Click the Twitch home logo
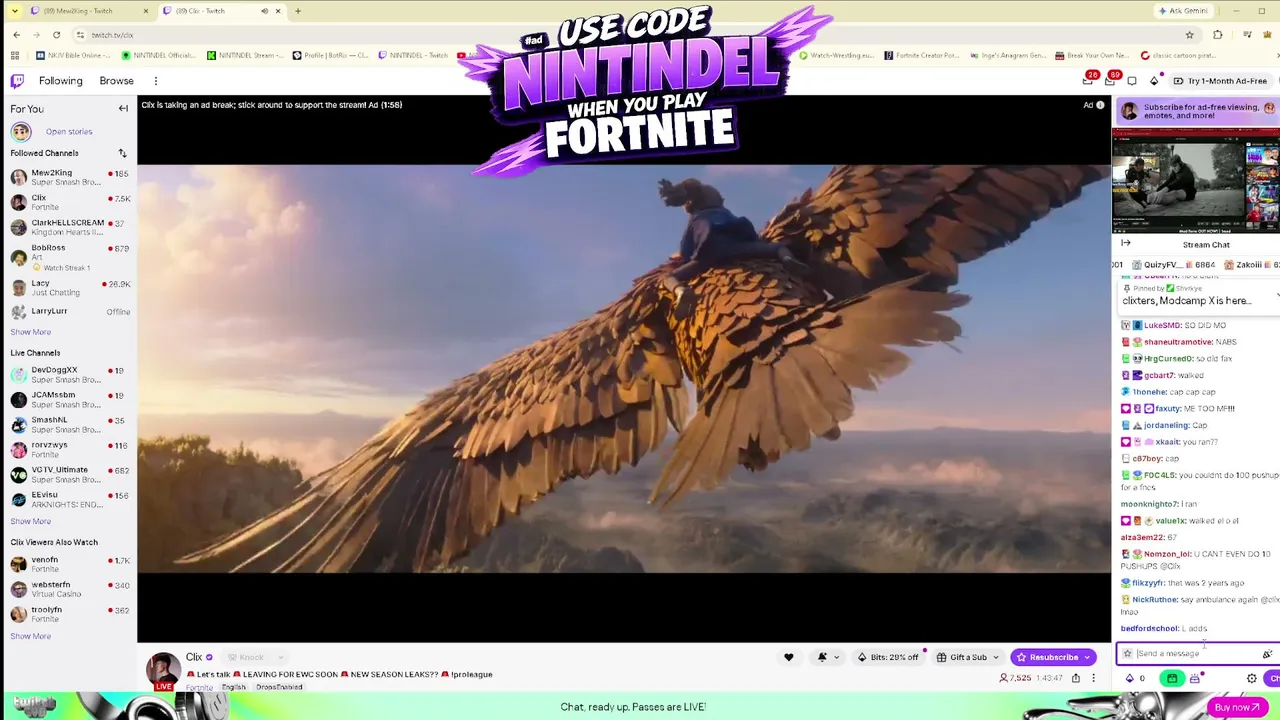This screenshot has height=720, width=1280. pyautogui.click(x=17, y=81)
